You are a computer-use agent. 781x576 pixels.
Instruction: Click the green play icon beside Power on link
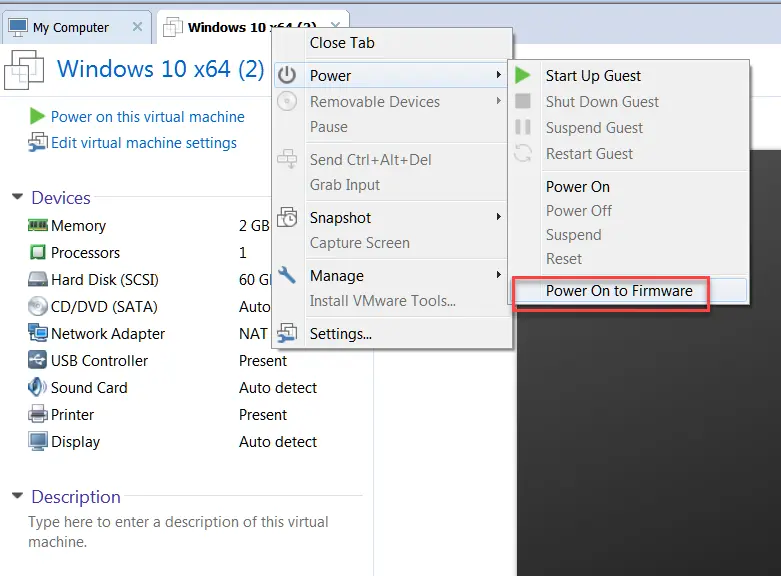(37, 116)
